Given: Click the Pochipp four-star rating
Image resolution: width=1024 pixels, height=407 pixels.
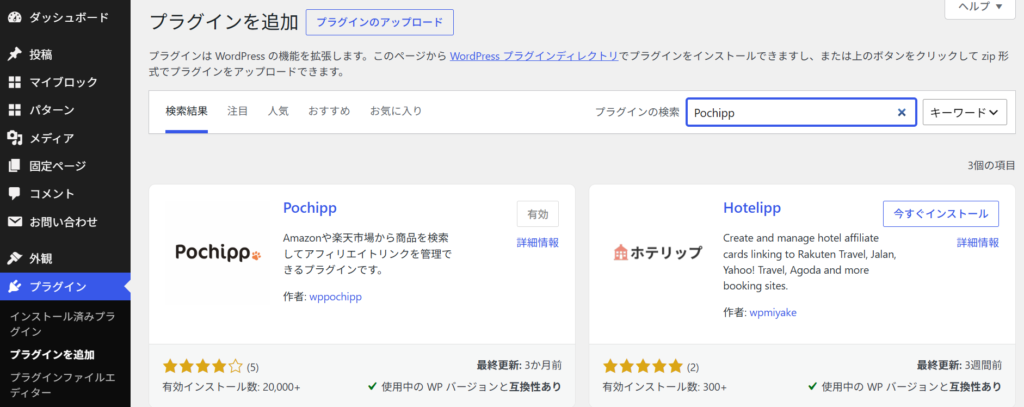Looking at the screenshot, I should coord(202,366).
